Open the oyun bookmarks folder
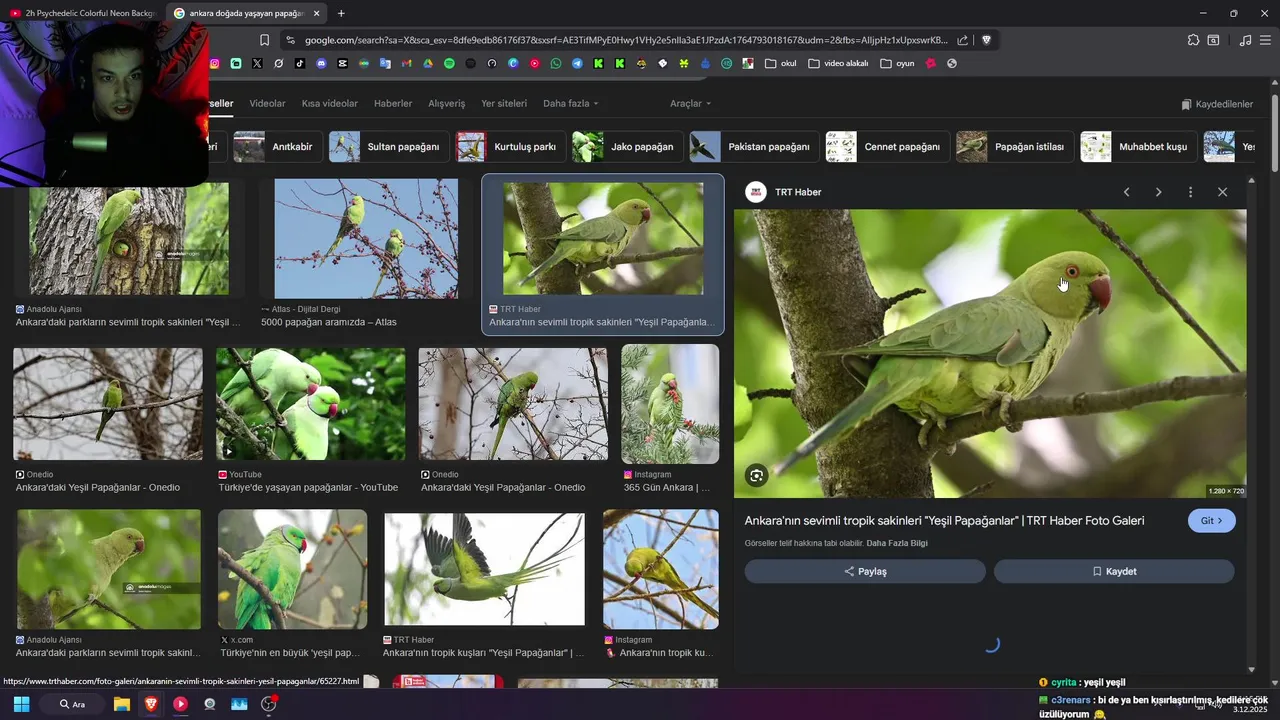Image resolution: width=1280 pixels, height=720 pixels. click(898, 63)
